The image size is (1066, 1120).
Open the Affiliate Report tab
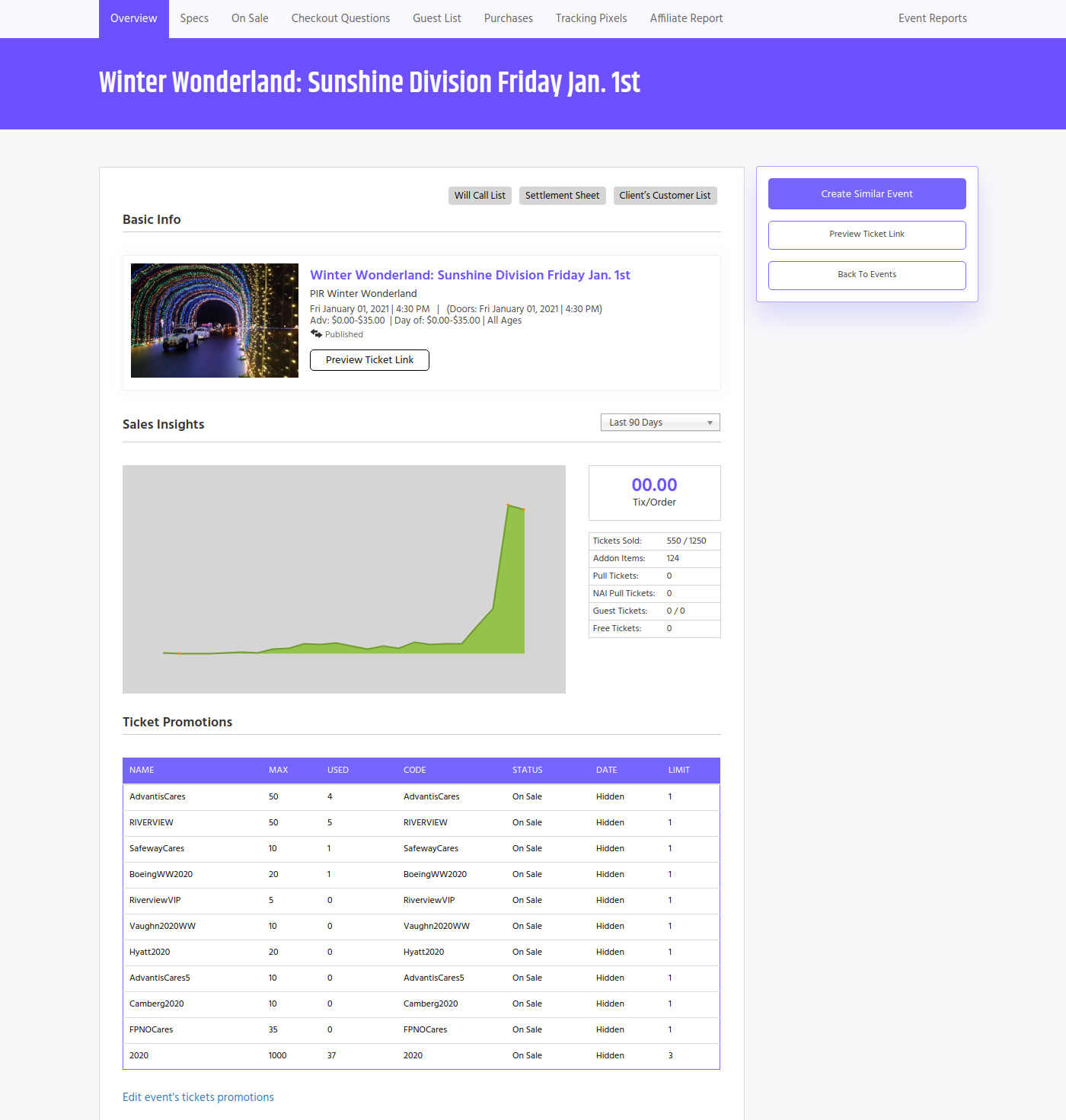coord(686,18)
